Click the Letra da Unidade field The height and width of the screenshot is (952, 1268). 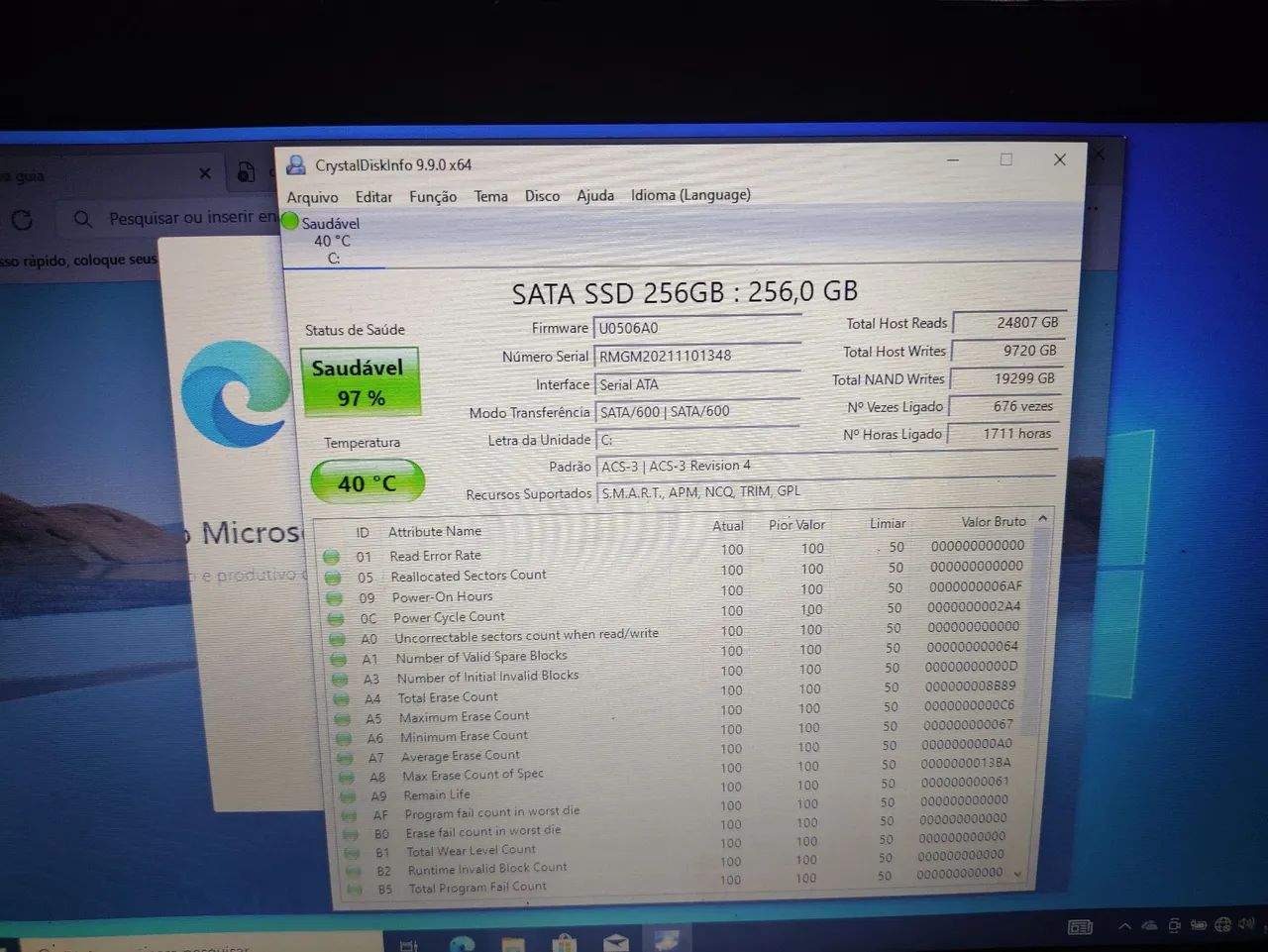(696, 439)
